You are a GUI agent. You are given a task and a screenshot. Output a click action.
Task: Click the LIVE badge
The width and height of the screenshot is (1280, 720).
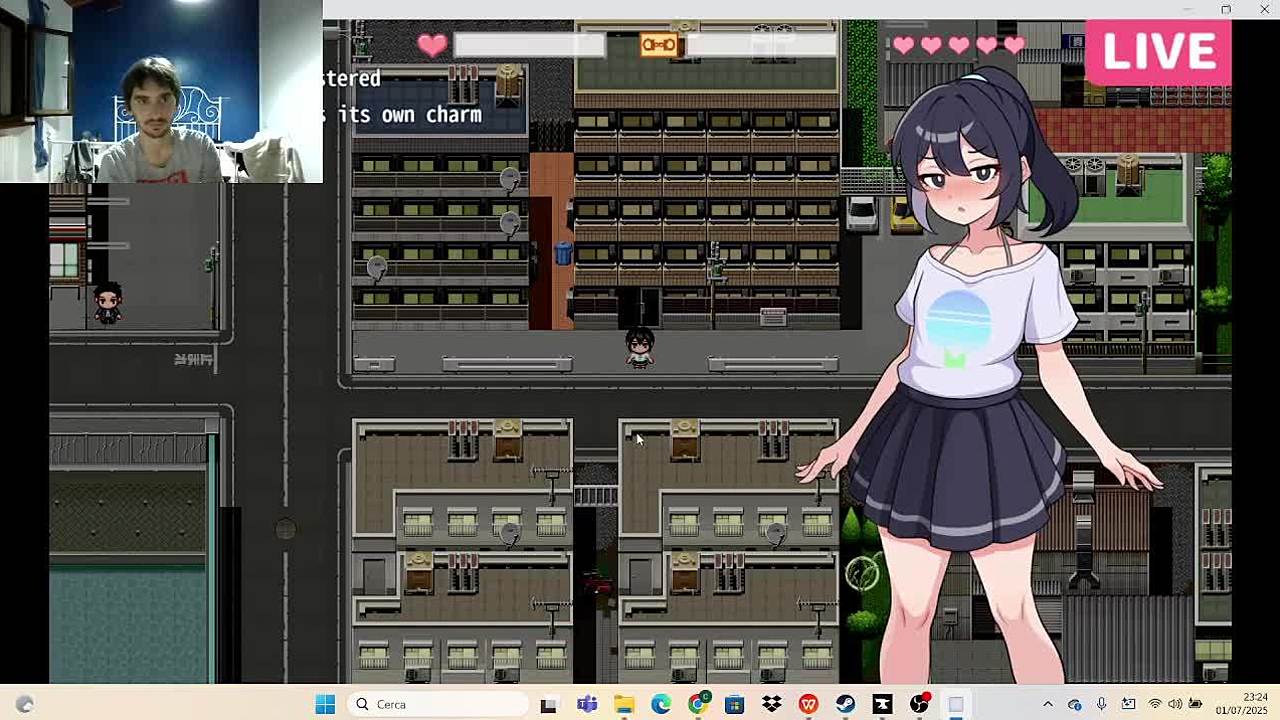[x=1158, y=52]
